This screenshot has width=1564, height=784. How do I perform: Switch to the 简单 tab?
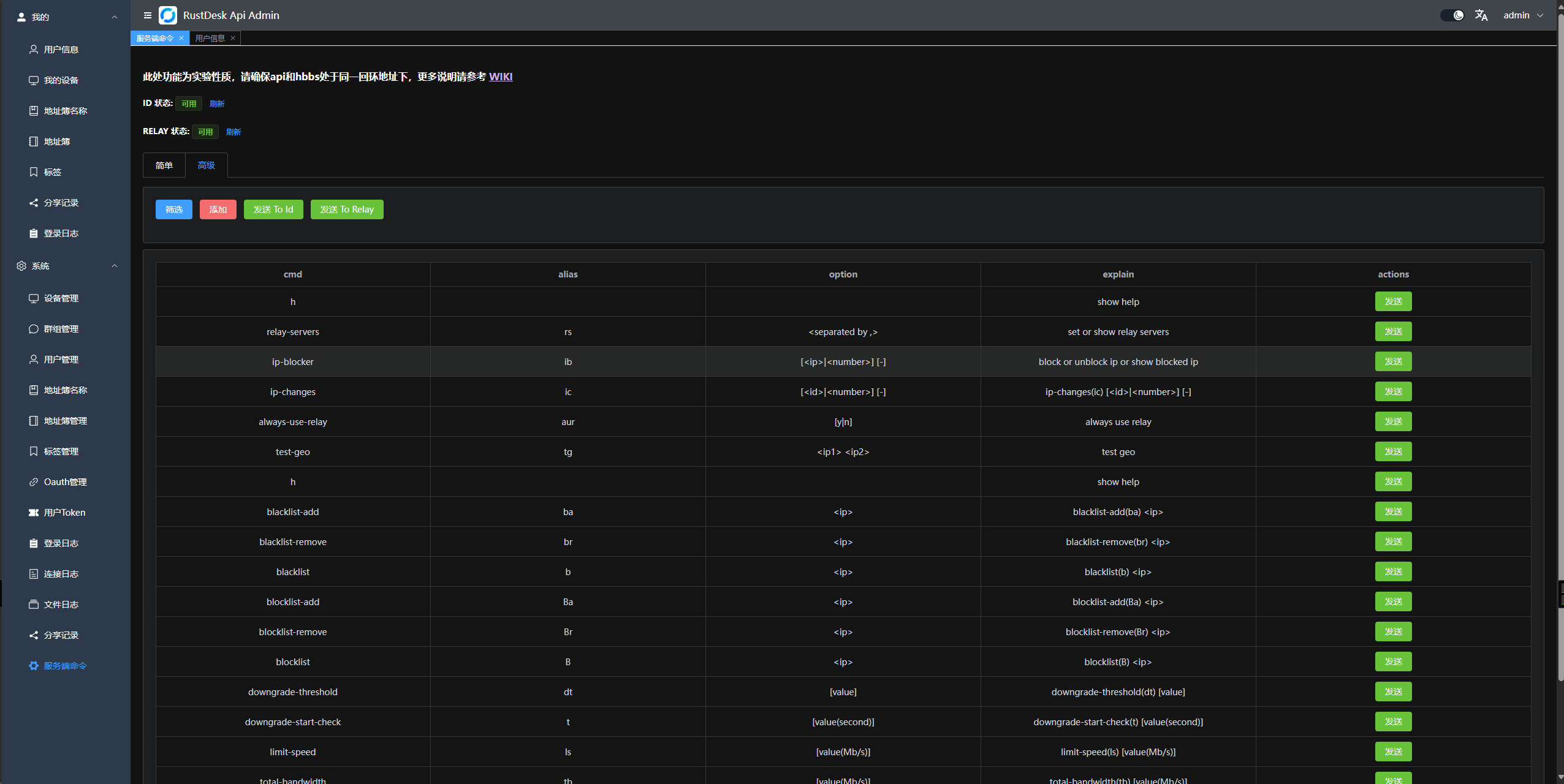pos(164,165)
